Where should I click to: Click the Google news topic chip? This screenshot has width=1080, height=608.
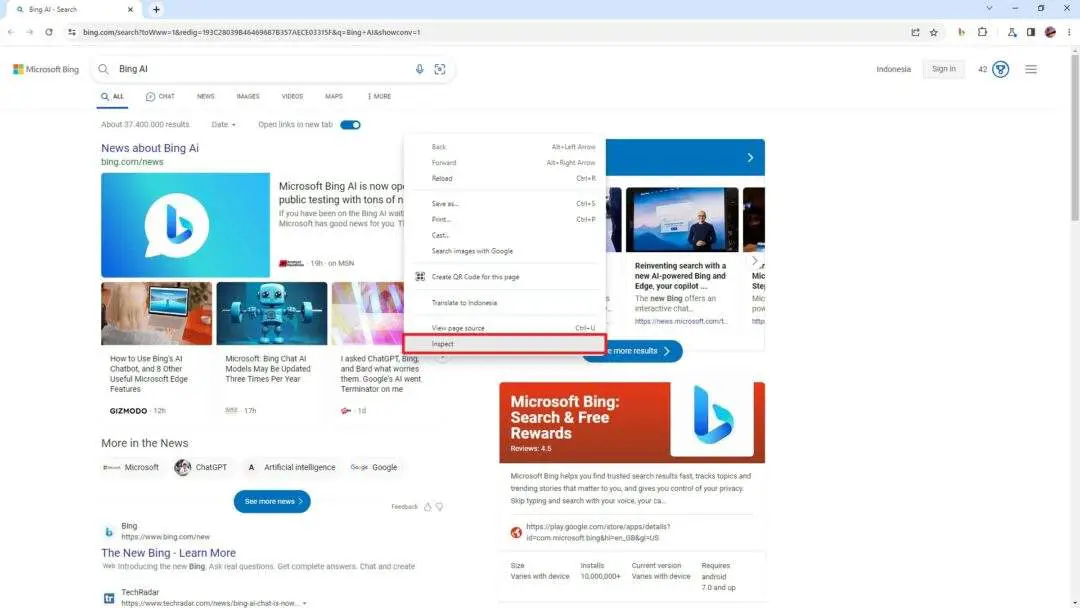click(374, 468)
